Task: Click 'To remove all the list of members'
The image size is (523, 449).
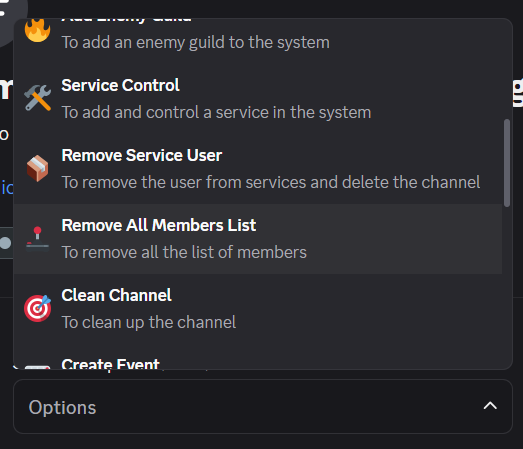Action: (x=184, y=253)
